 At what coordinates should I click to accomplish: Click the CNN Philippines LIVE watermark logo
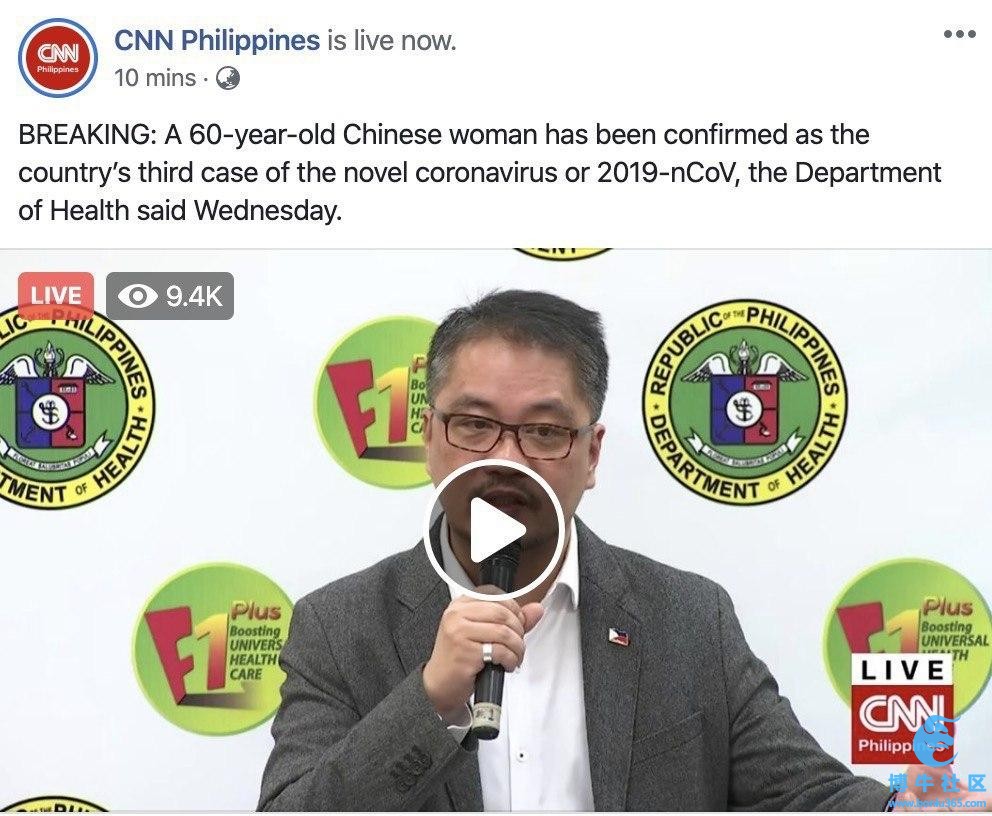(905, 708)
